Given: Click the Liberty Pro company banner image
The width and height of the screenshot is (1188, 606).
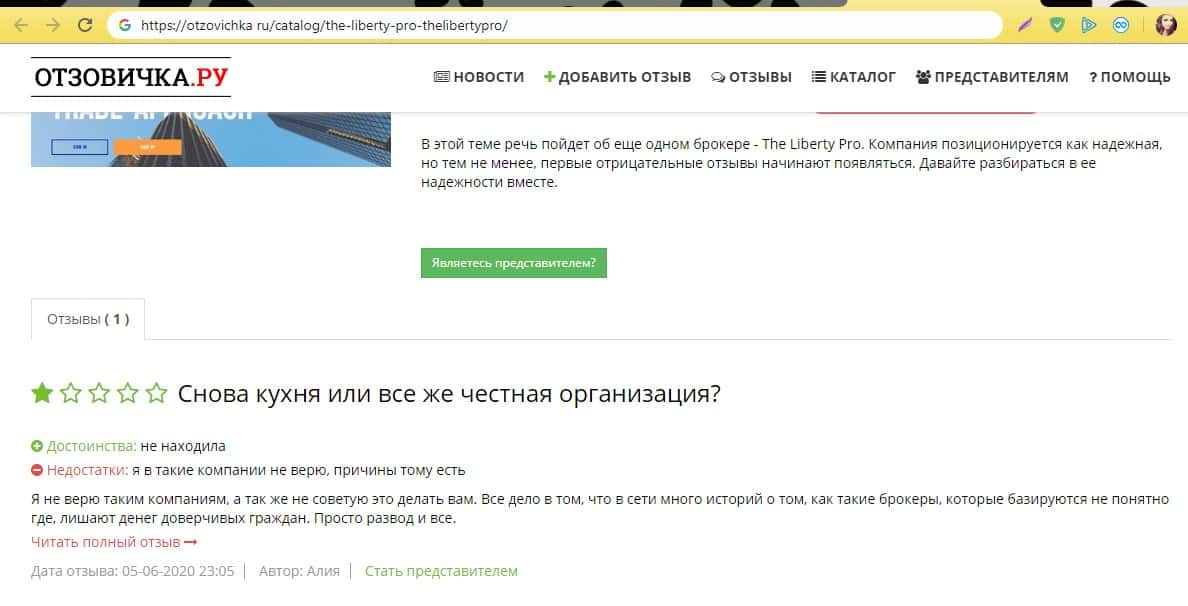Looking at the screenshot, I should pyautogui.click(x=211, y=139).
